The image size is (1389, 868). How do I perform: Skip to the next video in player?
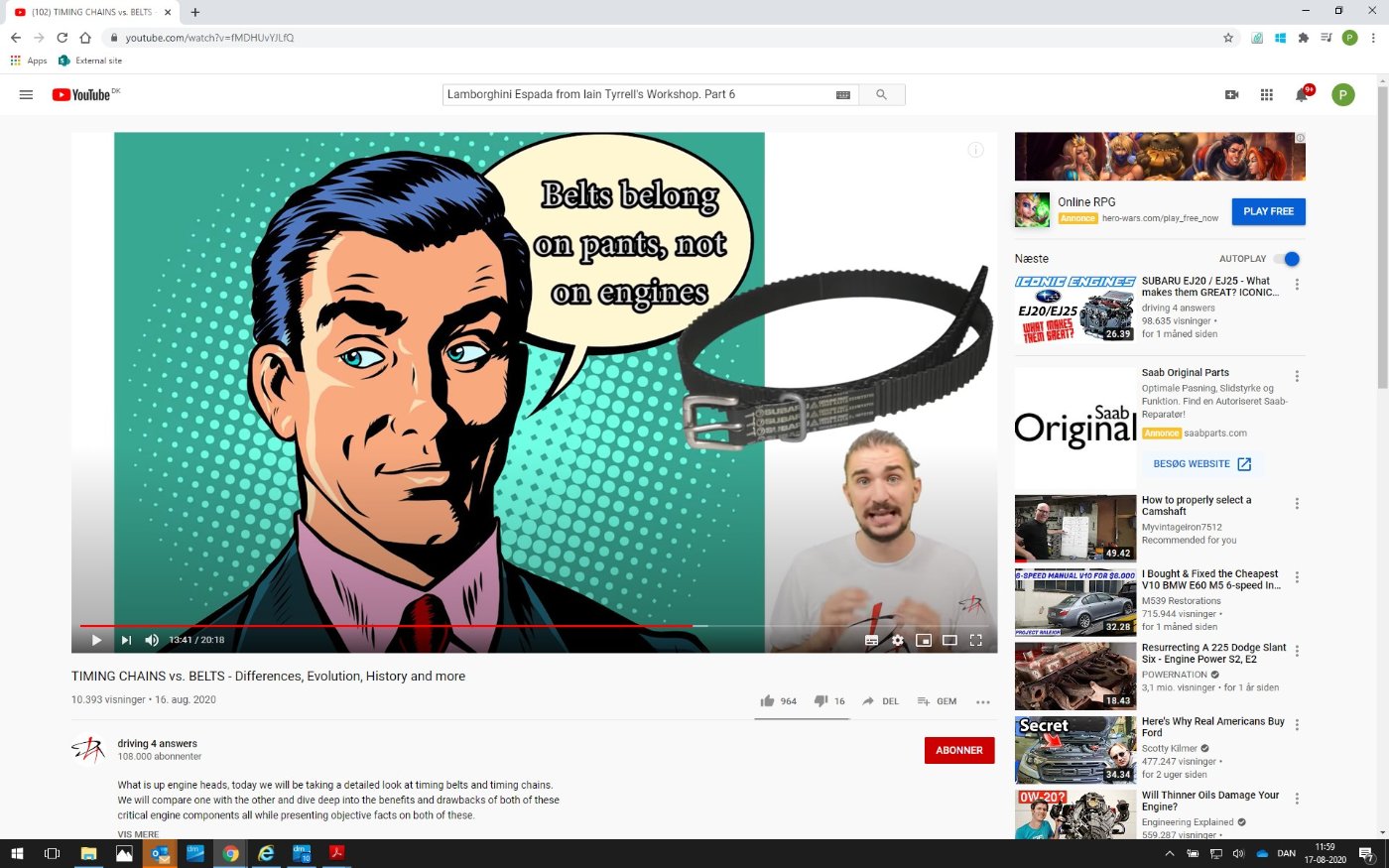tap(126, 640)
